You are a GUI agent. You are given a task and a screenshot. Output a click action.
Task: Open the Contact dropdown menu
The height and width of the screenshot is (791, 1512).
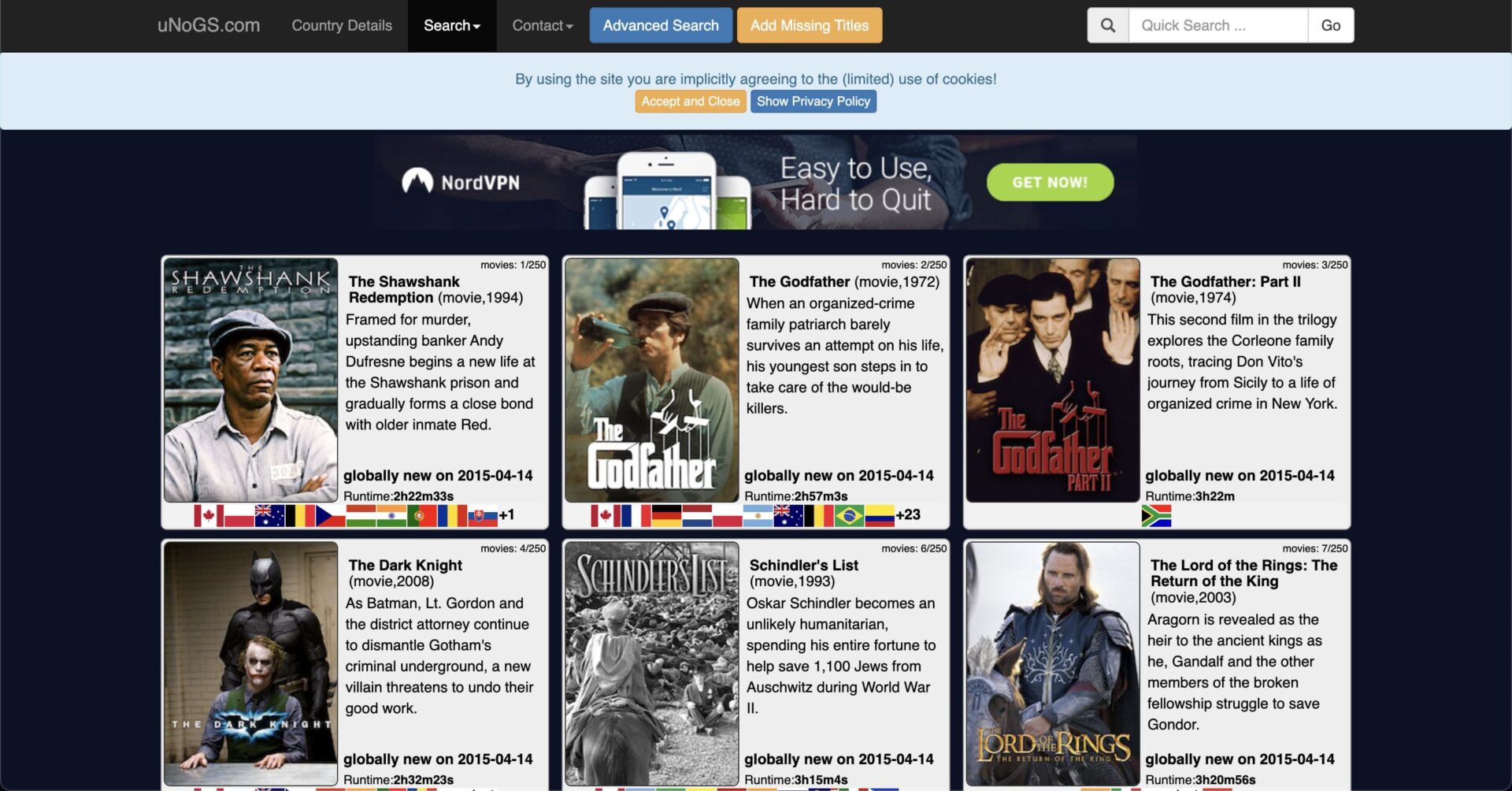point(542,25)
